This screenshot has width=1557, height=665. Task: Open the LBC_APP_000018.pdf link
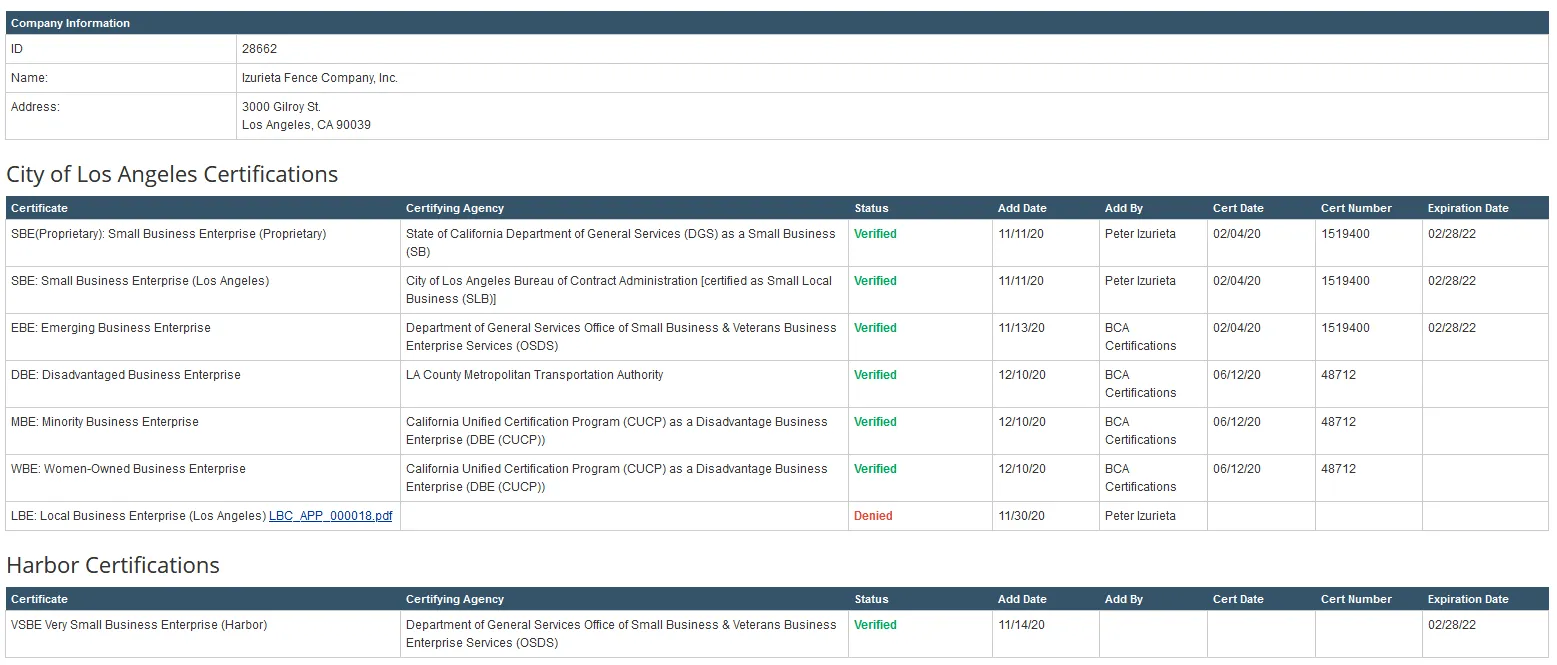click(x=330, y=516)
